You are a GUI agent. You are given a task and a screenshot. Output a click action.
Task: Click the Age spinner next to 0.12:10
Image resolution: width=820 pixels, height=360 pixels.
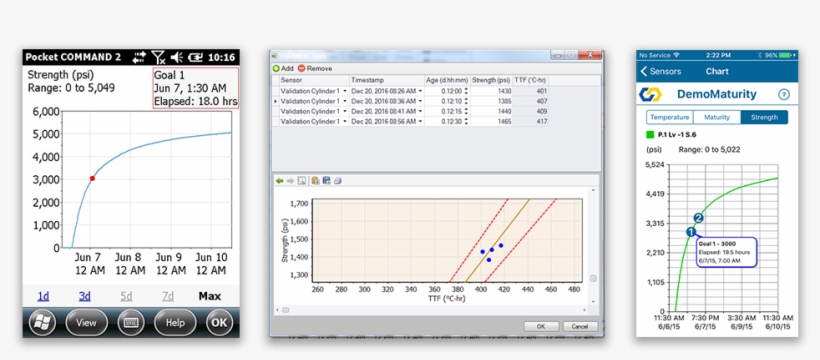(x=466, y=101)
